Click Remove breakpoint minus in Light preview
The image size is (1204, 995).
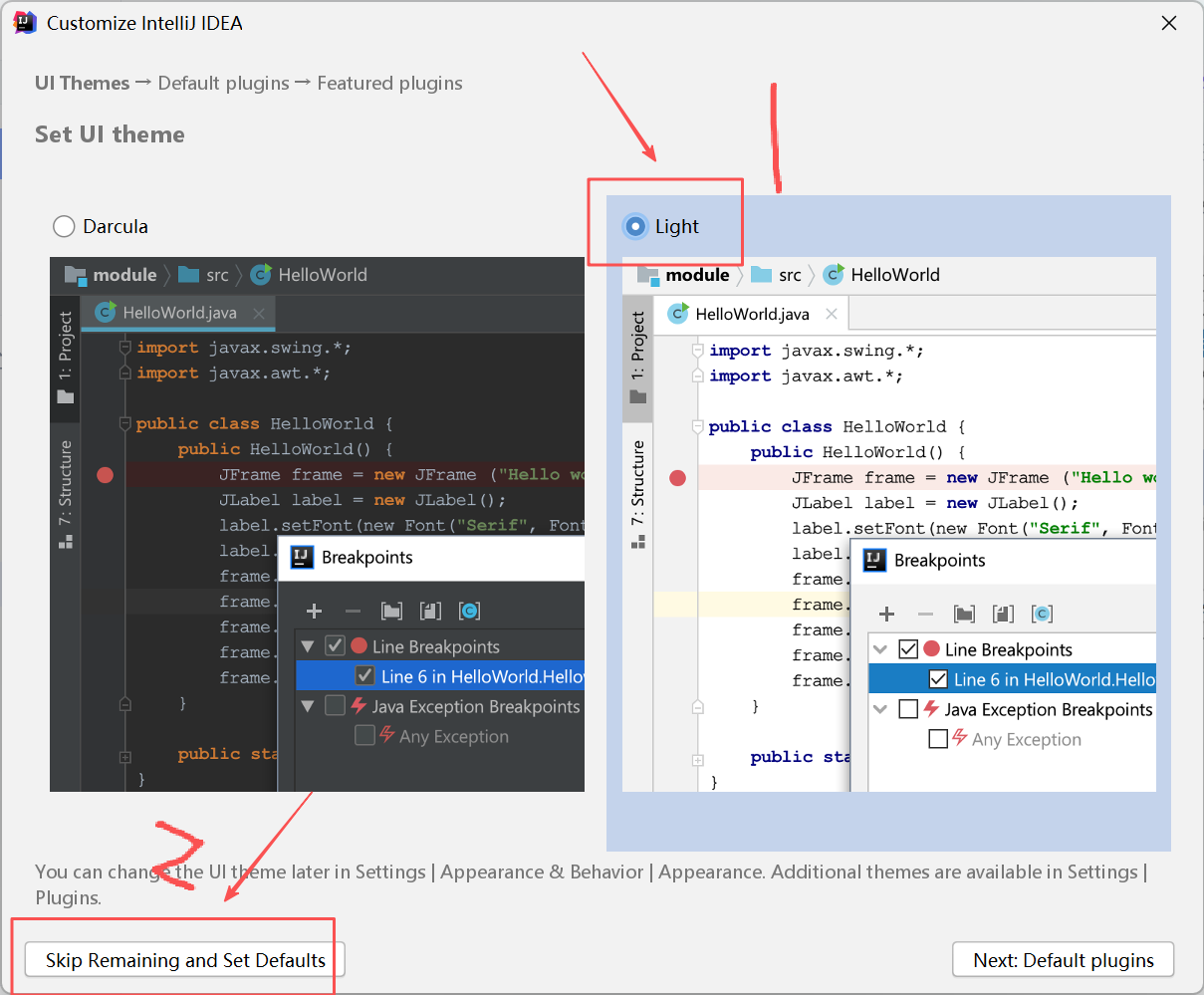click(925, 614)
